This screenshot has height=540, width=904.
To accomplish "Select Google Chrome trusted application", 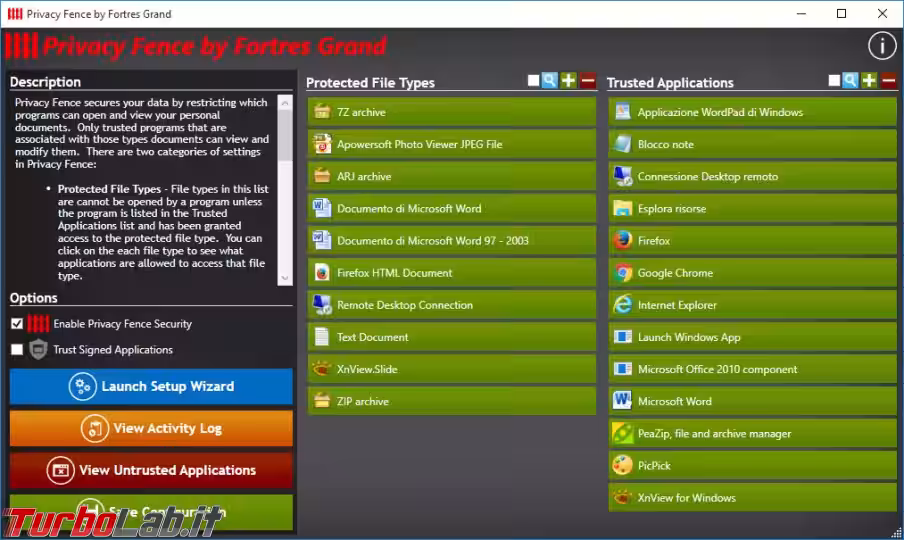I will coord(753,273).
